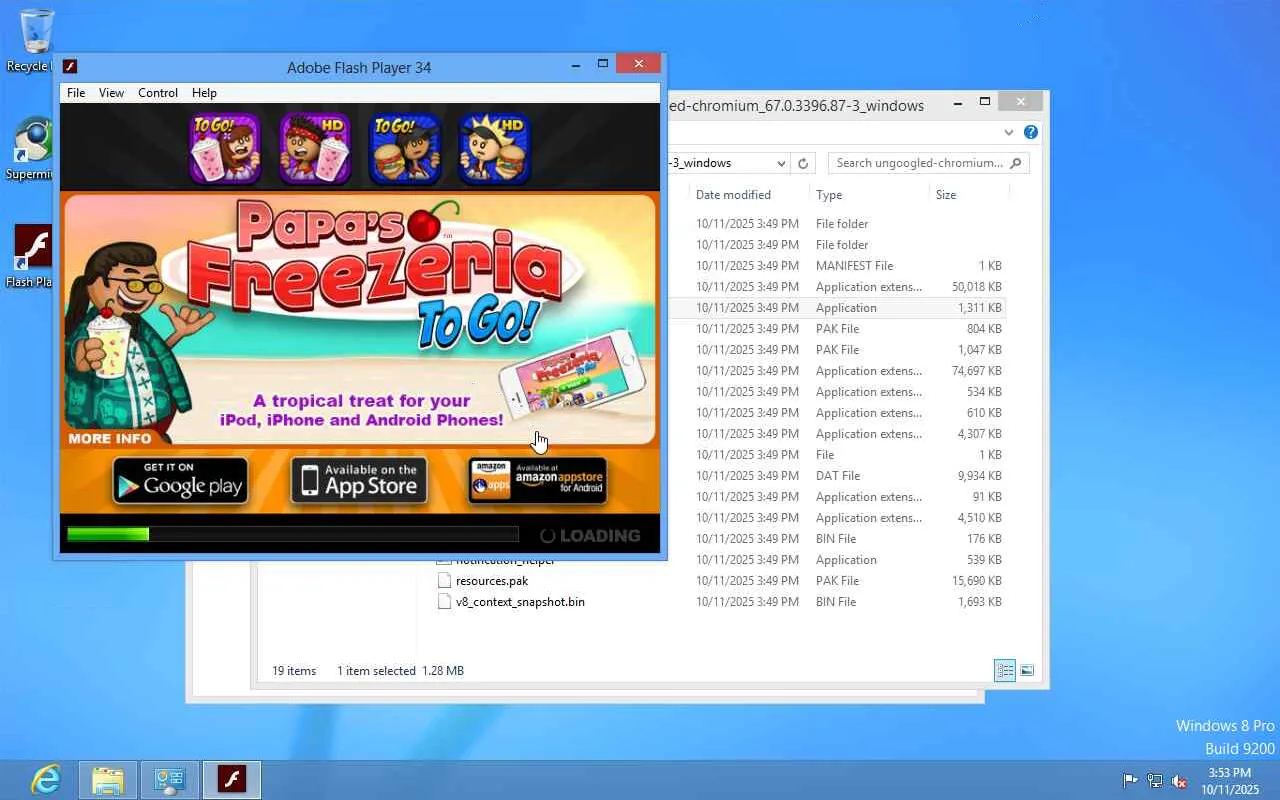Viewport: 1280px width, 800px height.
Task: Minimize the Flash Player window
Action: [x=576, y=66]
